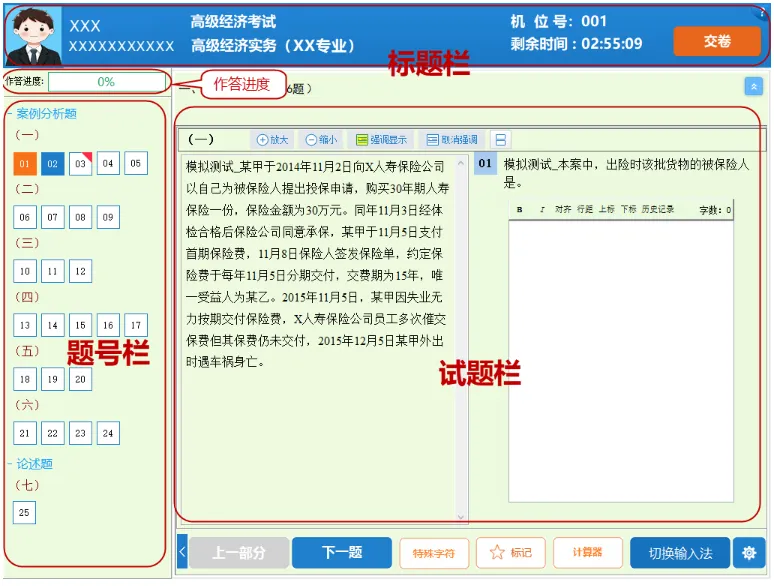Jump to question 13

pyautogui.click(x=25, y=325)
